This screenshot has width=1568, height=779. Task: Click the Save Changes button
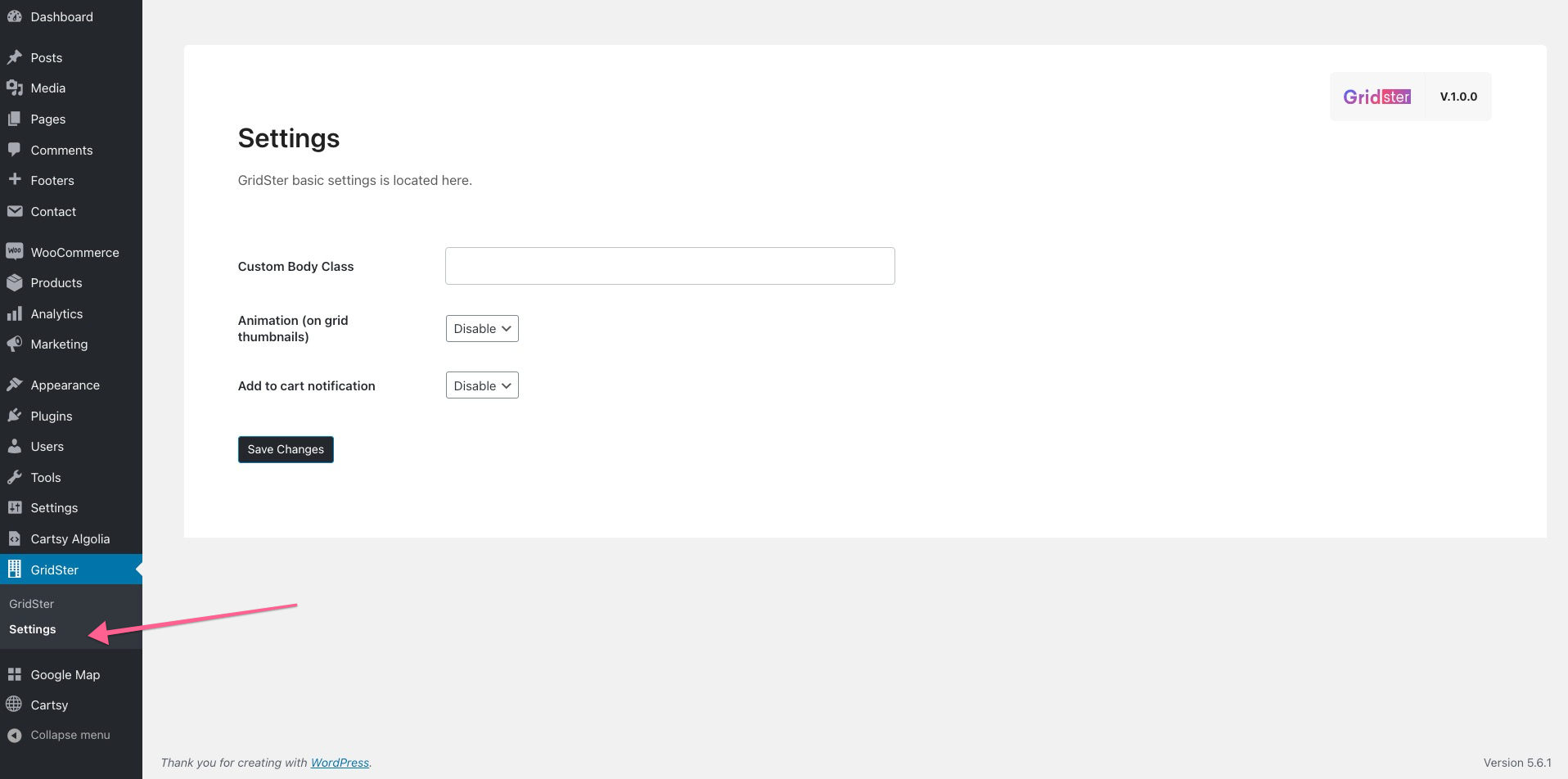[x=286, y=449]
